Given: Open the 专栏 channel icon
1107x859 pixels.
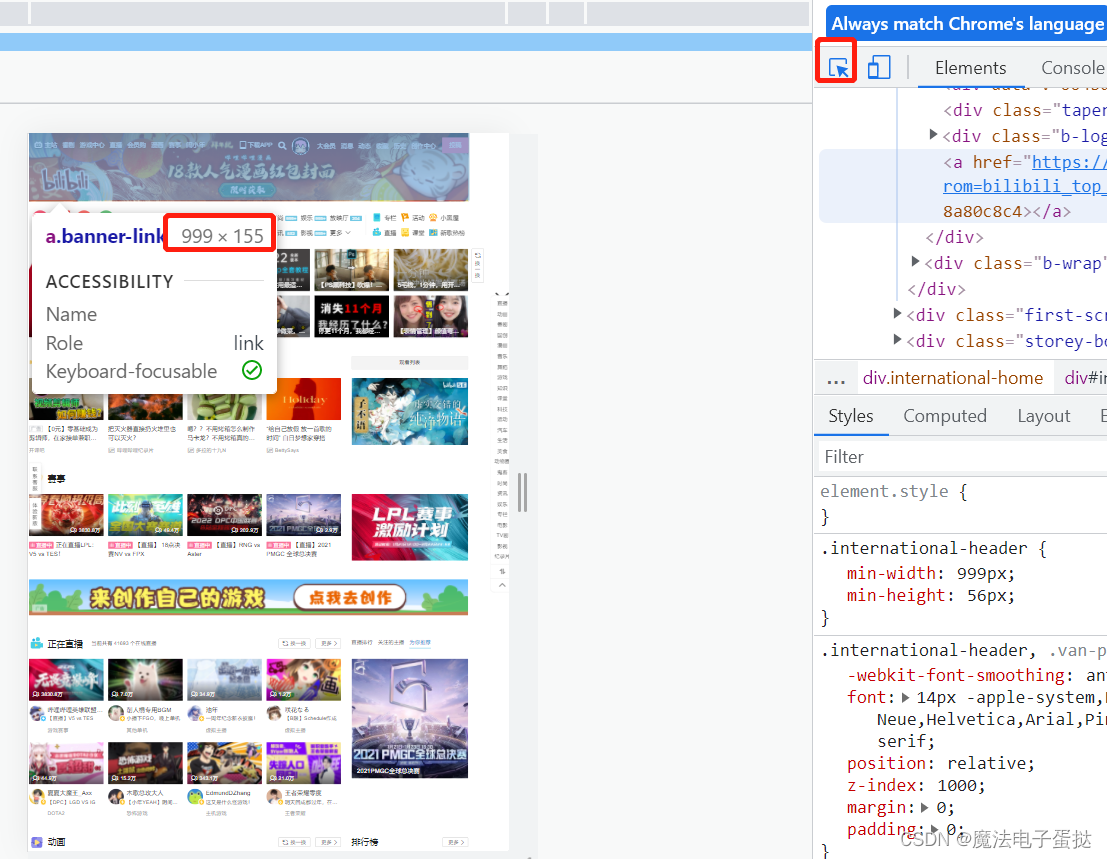Looking at the screenshot, I should tap(377, 217).
